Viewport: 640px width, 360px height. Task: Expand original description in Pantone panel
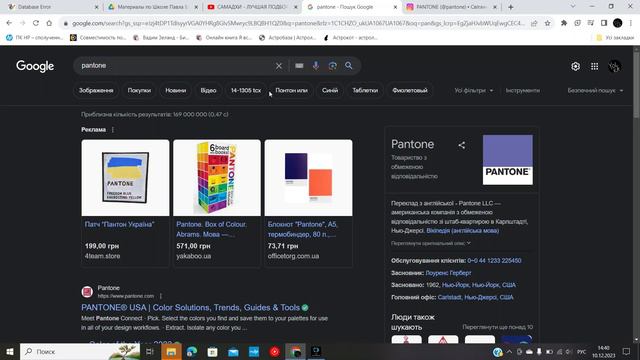(431, 243)
